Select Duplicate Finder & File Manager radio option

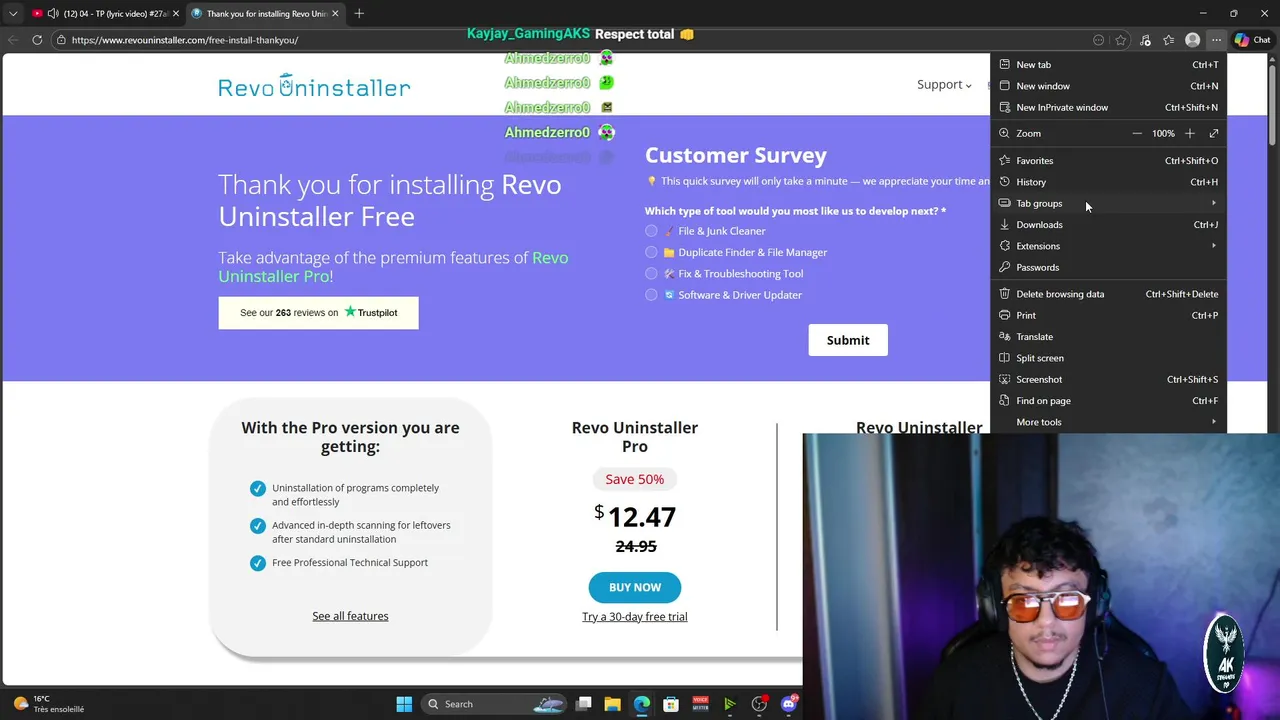click(x=651, y=252)
